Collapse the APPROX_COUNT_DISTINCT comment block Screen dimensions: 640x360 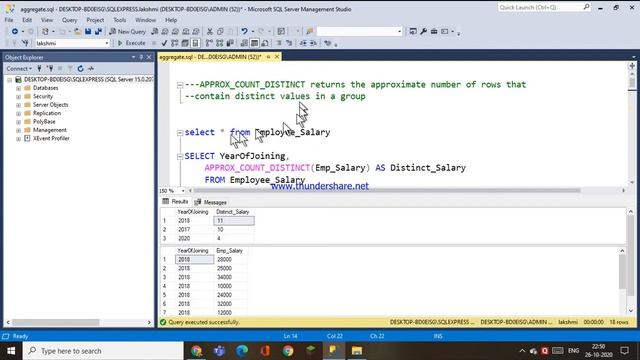coord(180,85)
